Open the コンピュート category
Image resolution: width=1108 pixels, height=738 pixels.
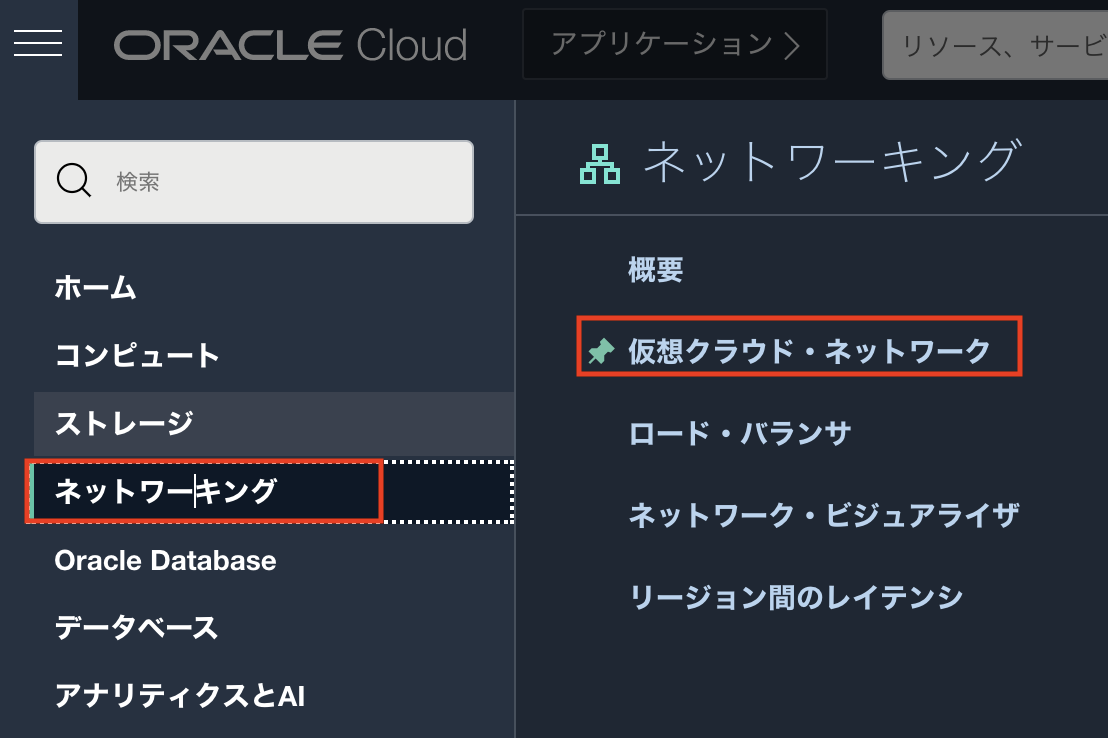(137, 355)
